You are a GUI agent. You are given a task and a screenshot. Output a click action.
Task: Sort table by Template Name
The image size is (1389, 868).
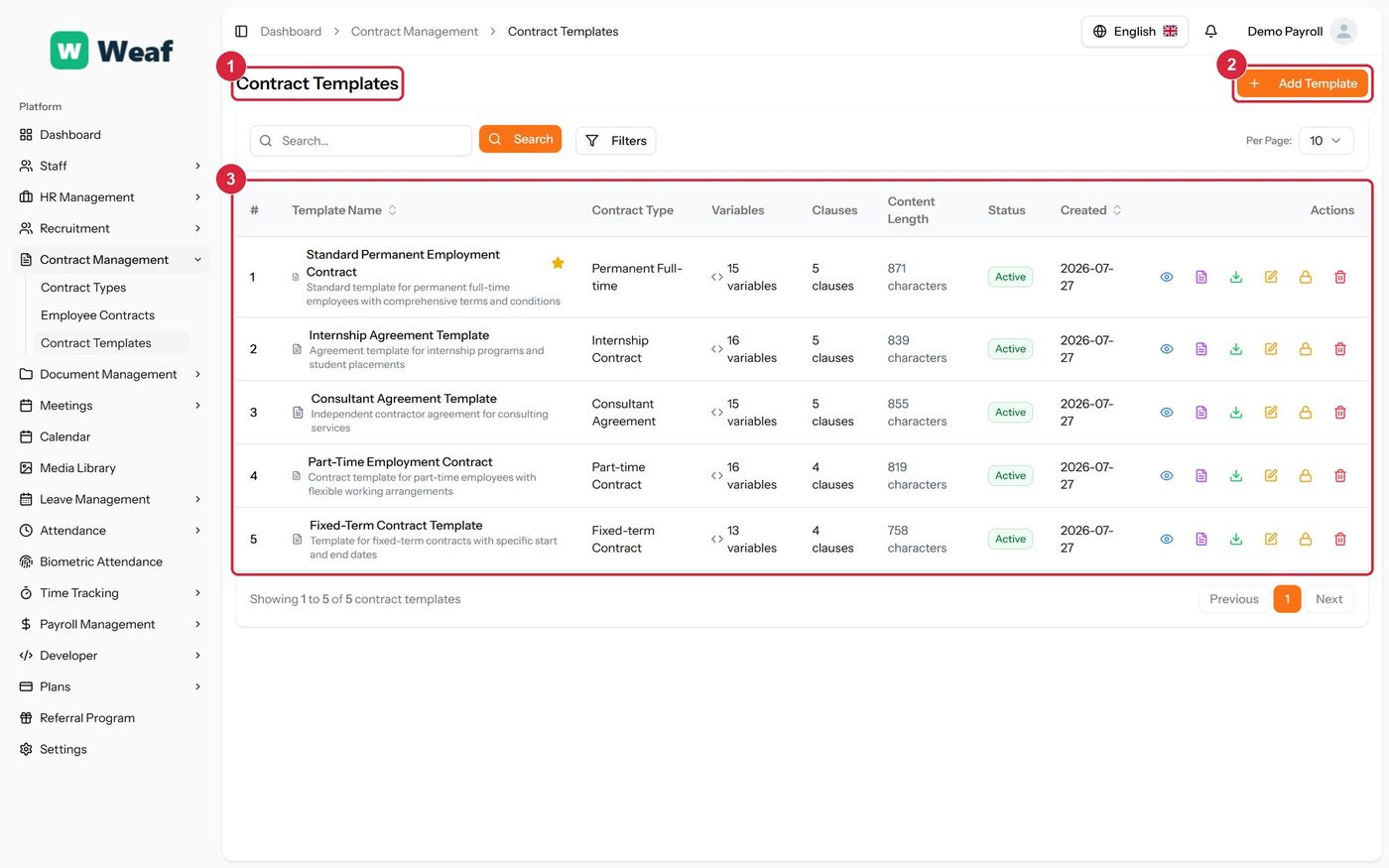coord(344,210)
